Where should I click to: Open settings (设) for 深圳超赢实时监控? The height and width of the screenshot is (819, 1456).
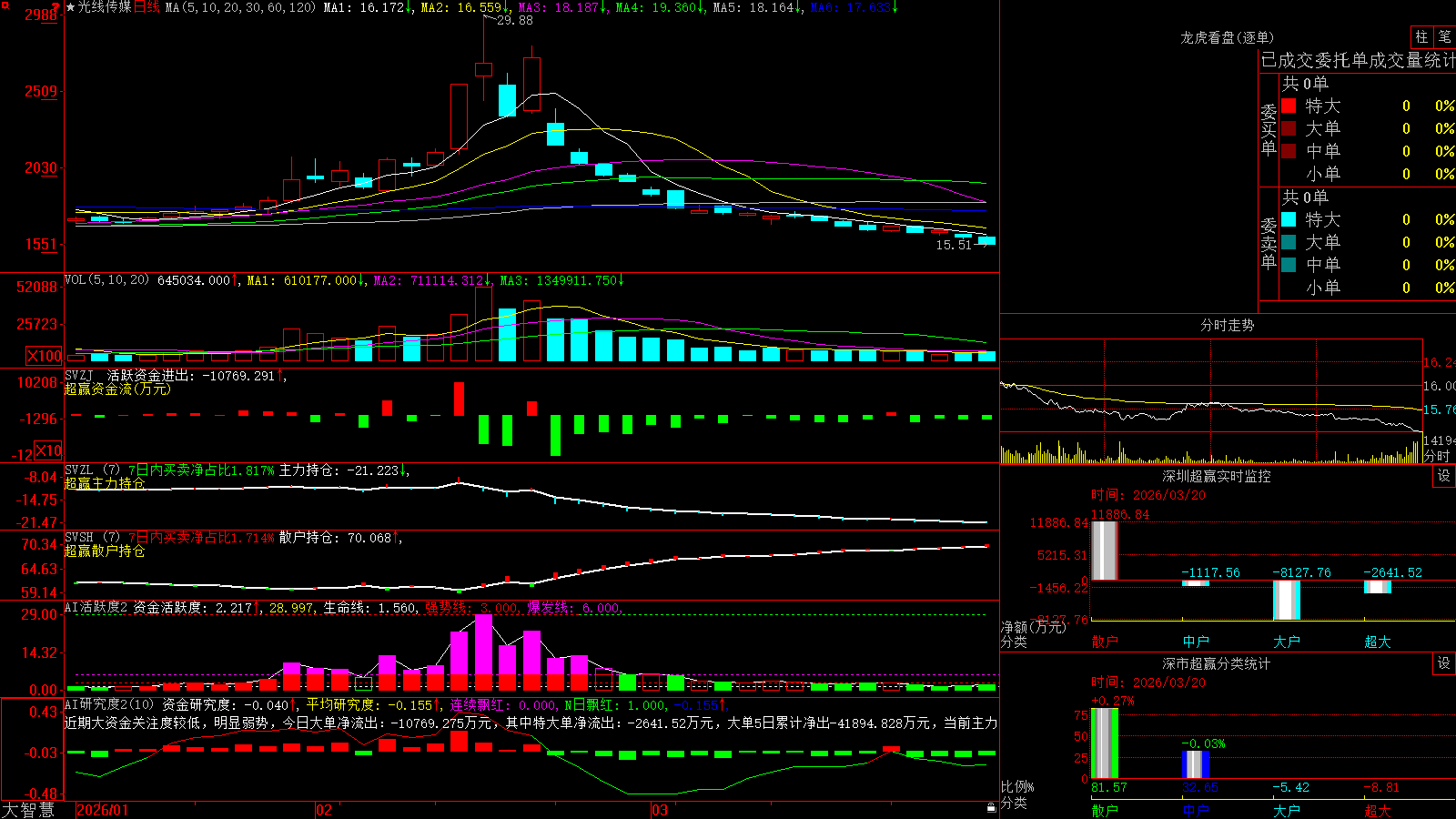(x=1444, y=476)
